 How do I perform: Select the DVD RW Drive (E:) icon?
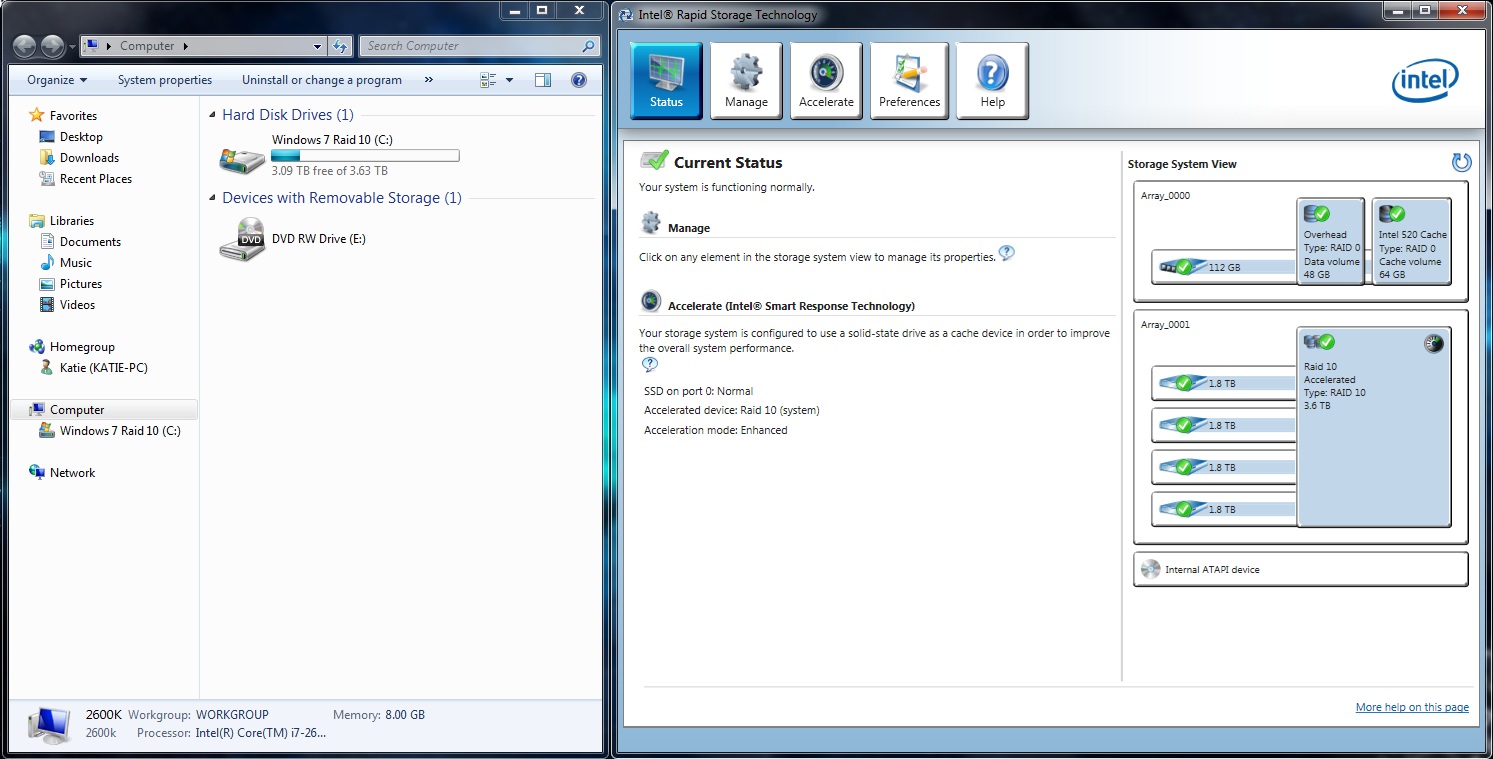click(243, 240)
